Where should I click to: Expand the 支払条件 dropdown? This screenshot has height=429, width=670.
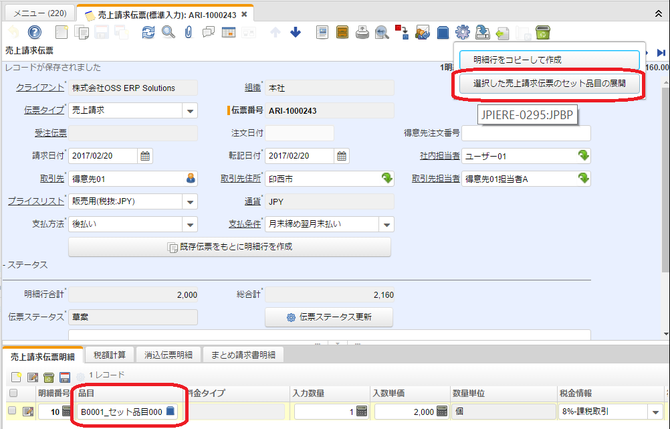tap(387, 224)
